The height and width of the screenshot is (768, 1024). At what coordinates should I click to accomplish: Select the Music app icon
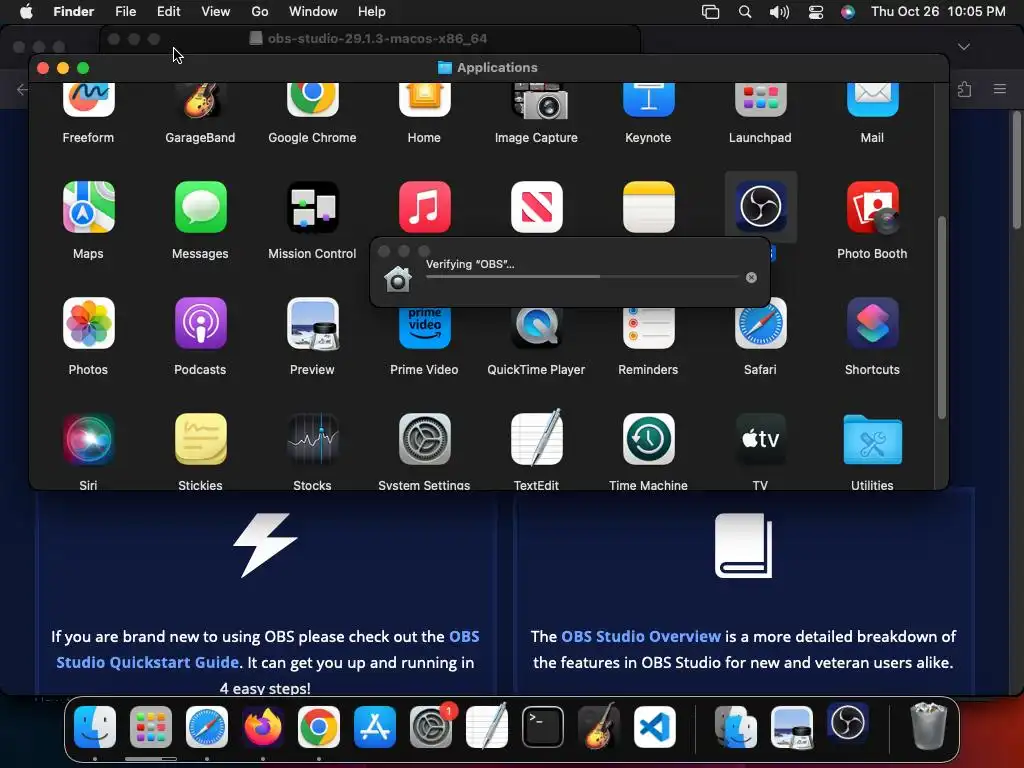click(x=424, y=207)
